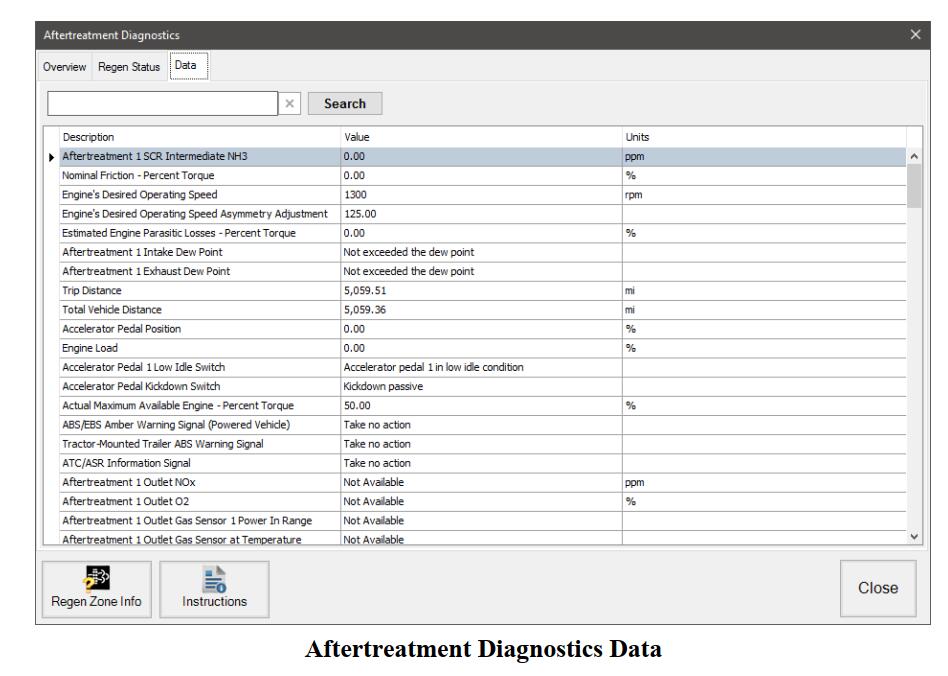Select Engine's Desired Operating Speed Asymmetry Adjustment
Screen dimensions: 948x676
tap(482, 214)
